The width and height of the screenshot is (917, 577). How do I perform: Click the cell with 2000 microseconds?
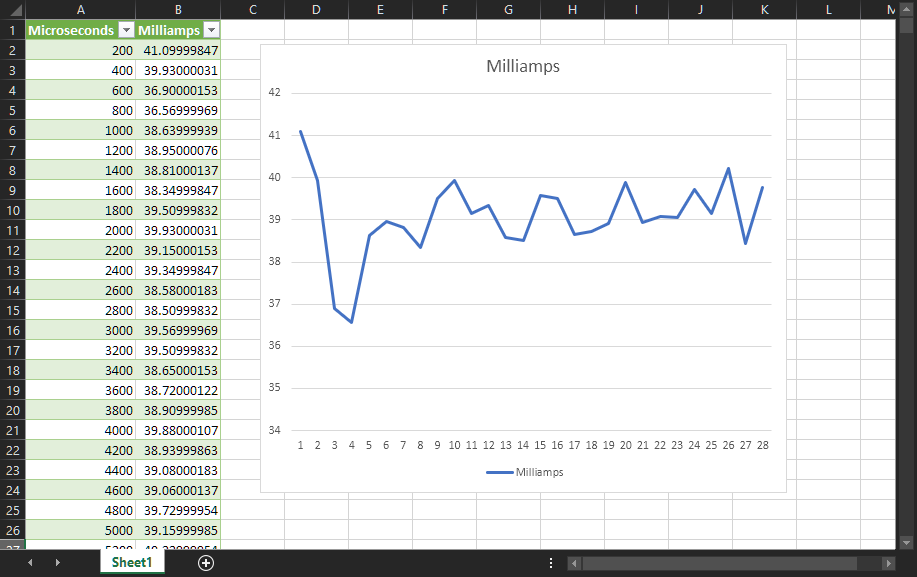pos(80,230)
